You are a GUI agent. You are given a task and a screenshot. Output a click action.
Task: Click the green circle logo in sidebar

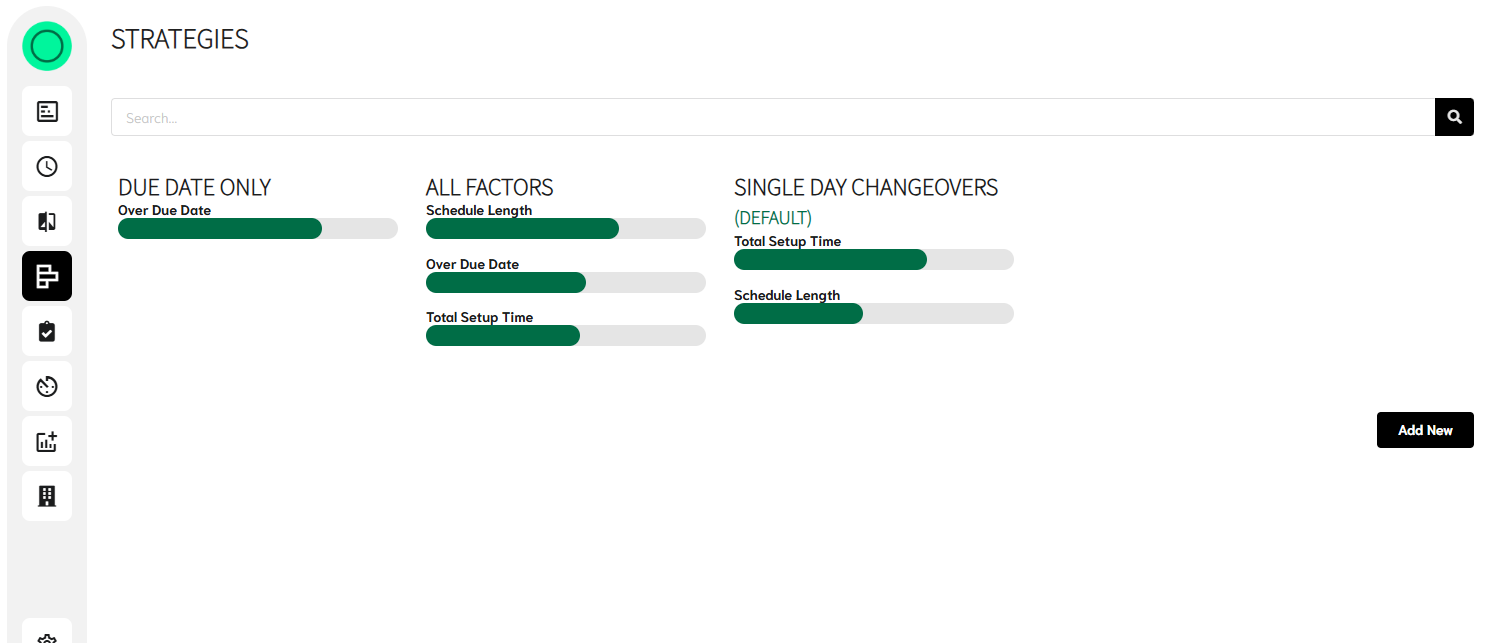(x=47, y=46)
